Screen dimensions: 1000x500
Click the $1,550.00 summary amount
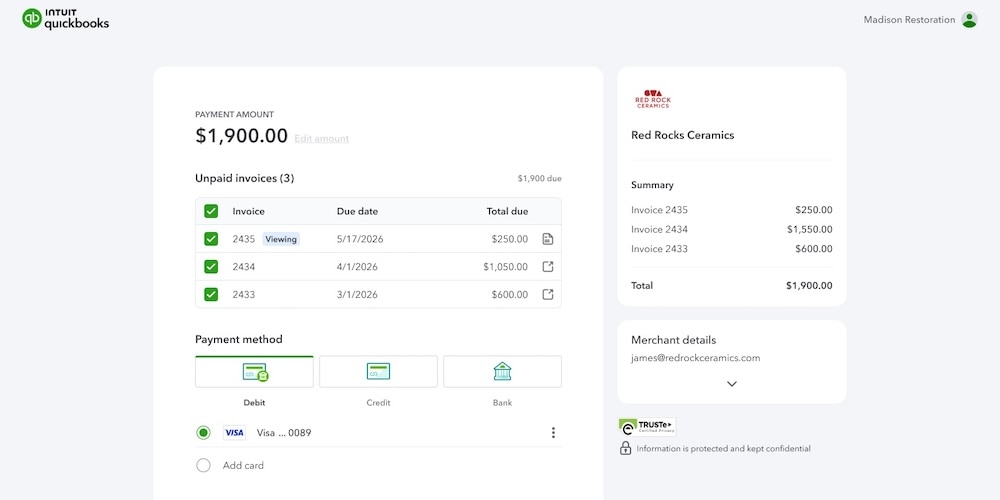tap(809, 230)
